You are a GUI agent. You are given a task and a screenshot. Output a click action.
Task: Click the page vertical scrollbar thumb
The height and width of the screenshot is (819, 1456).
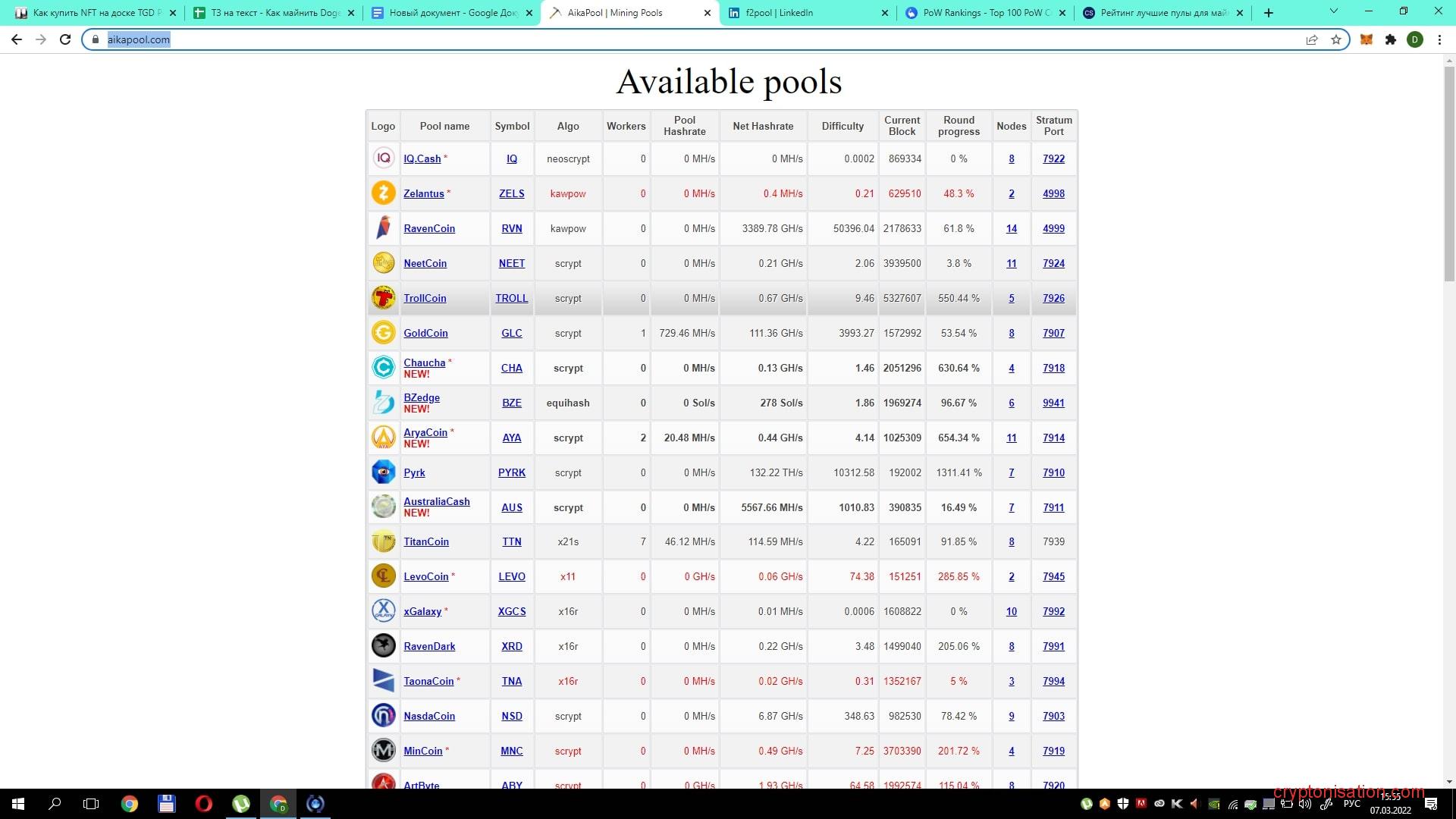click(1449, 174)
